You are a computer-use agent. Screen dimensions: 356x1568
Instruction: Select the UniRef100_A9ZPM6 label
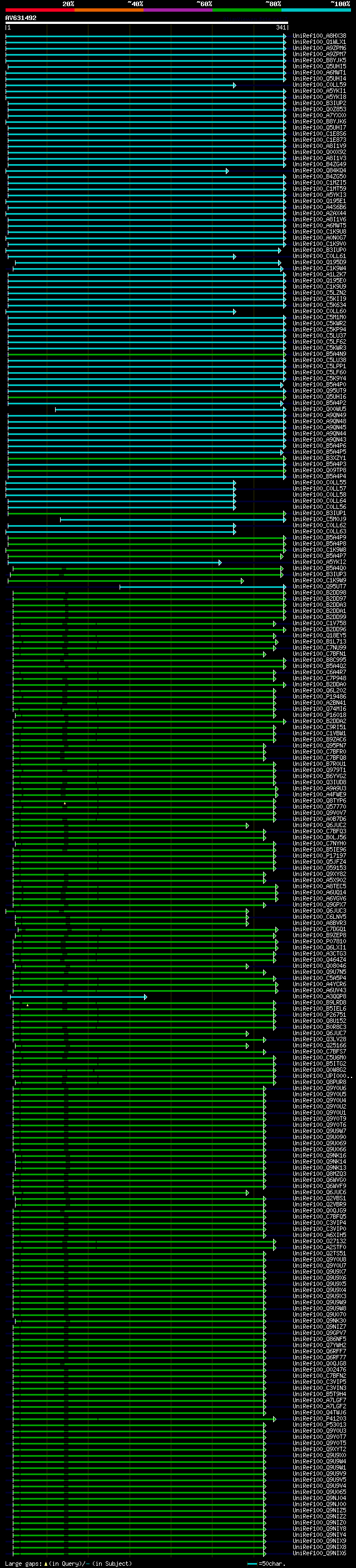[x=319, y=48]
